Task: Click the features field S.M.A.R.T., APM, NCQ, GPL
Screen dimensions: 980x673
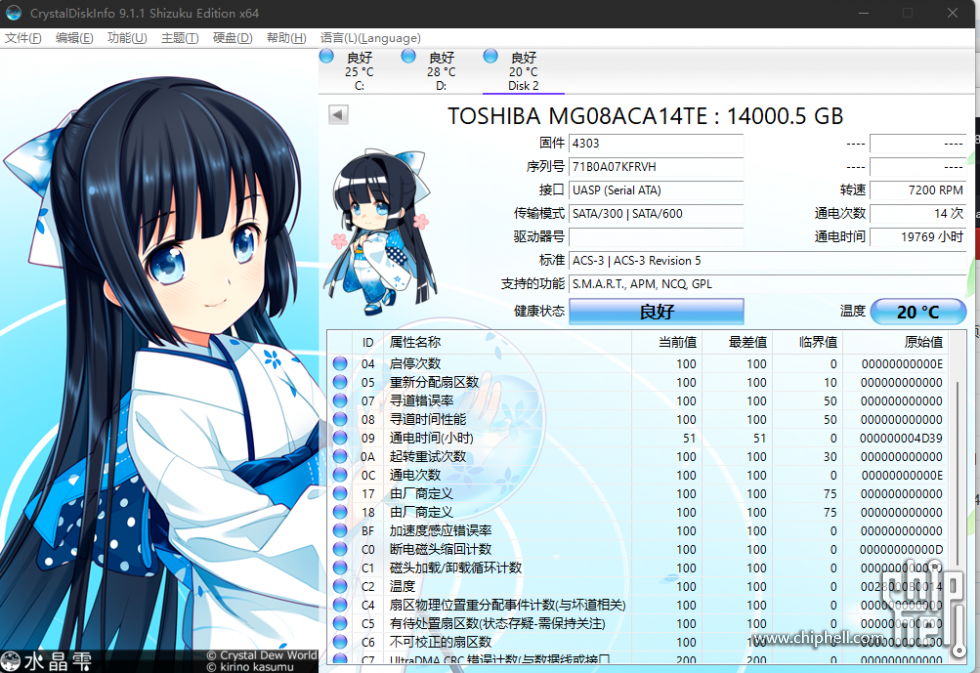Action: click(x=768, y=284)
